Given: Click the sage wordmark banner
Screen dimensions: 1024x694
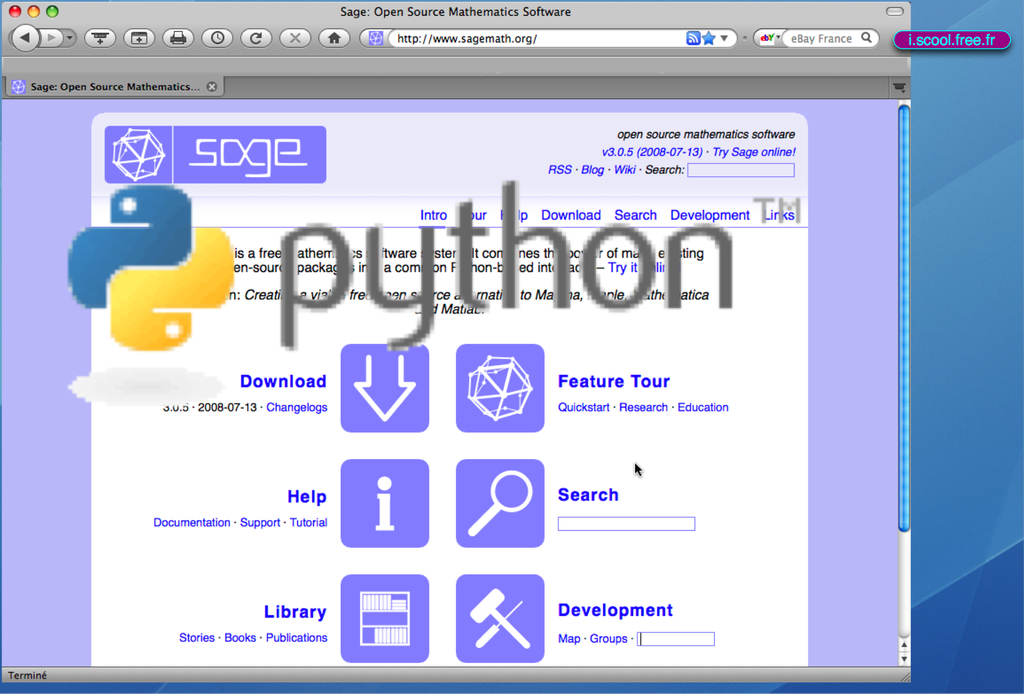Looking at the screenshot, I should click(249, 155).
